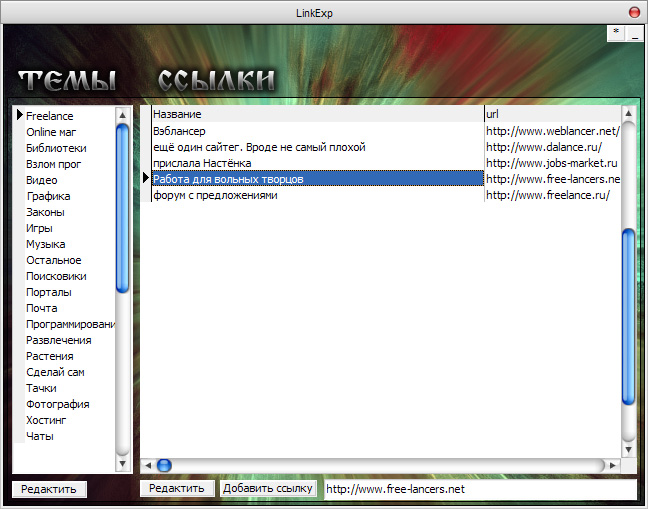
Task: Click the http://www.dalance.ru/ url cell
Action: 553,147
